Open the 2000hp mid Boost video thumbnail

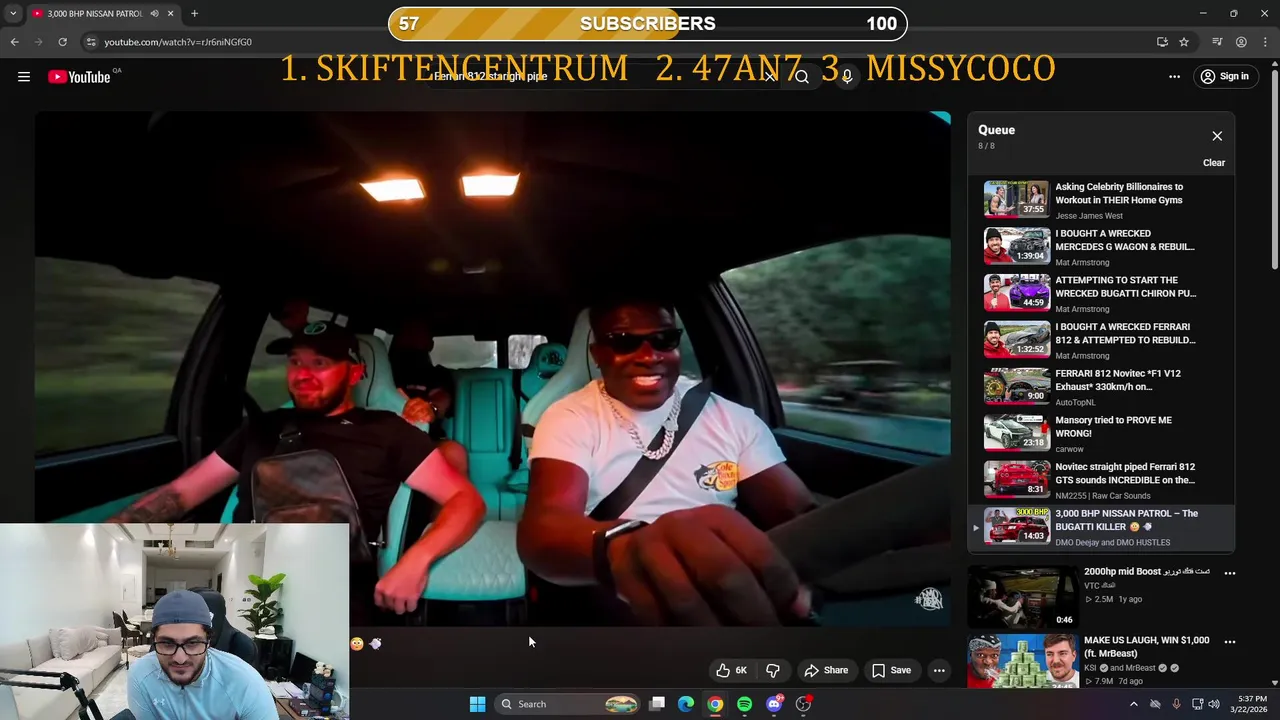1022,597
